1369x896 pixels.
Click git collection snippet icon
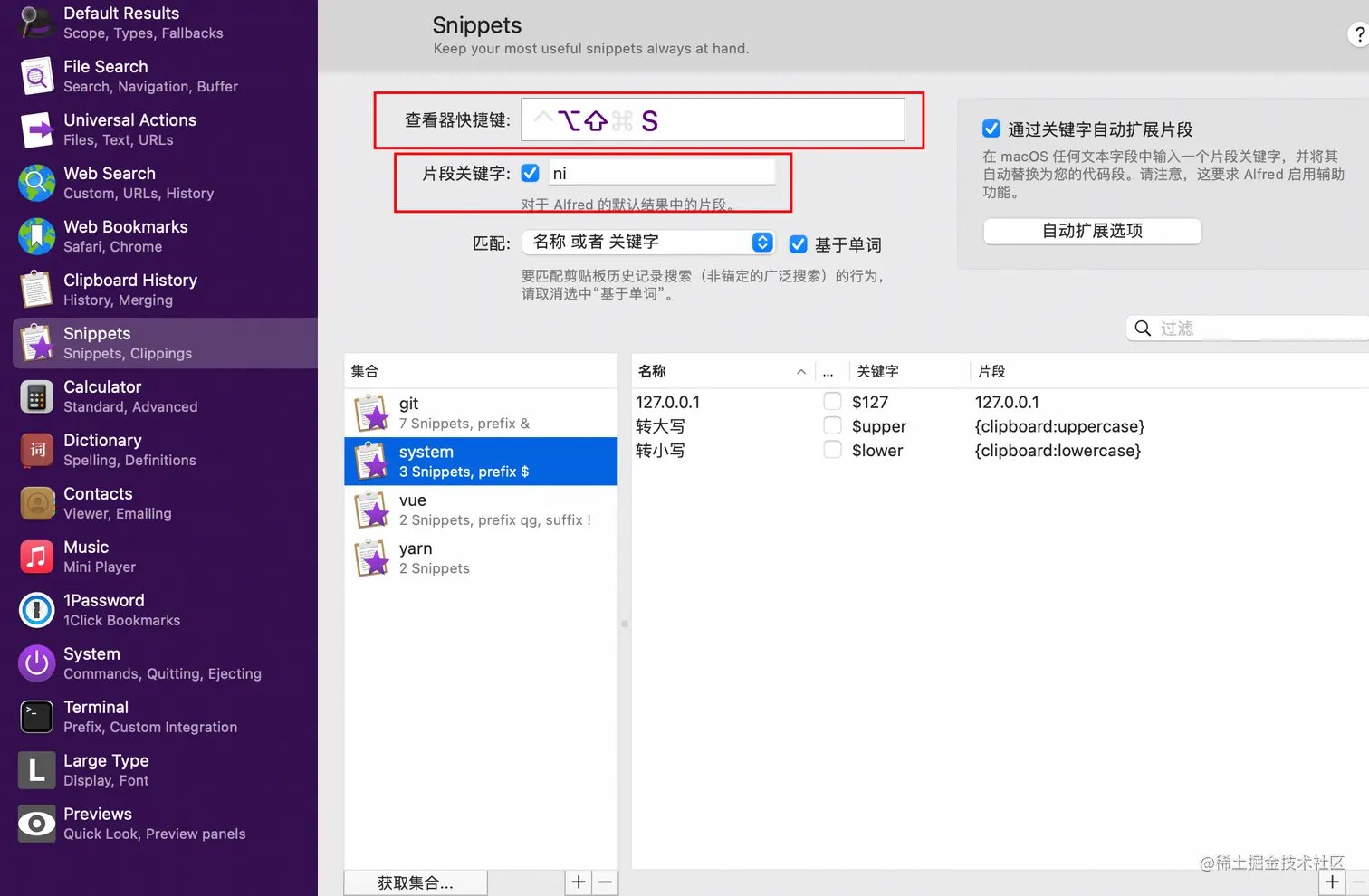(371, 414)
